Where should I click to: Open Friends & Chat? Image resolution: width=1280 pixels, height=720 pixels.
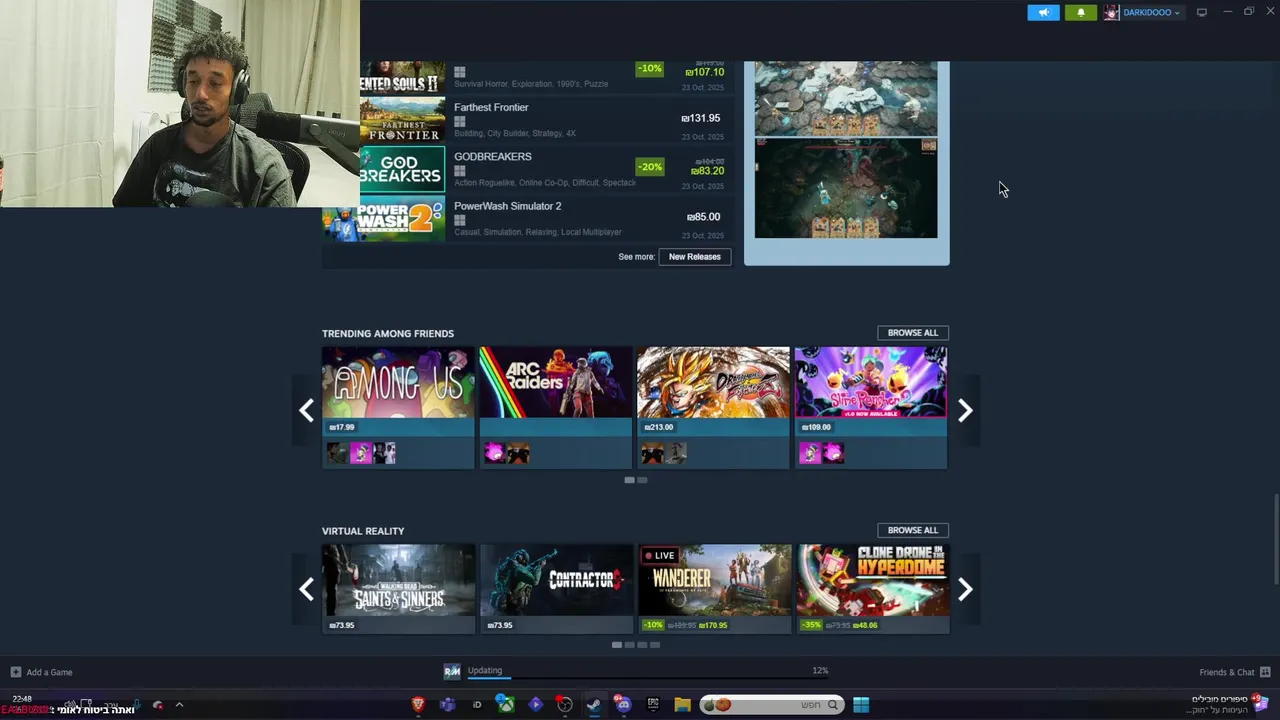pyautogui.click(x=1234, y=672)
